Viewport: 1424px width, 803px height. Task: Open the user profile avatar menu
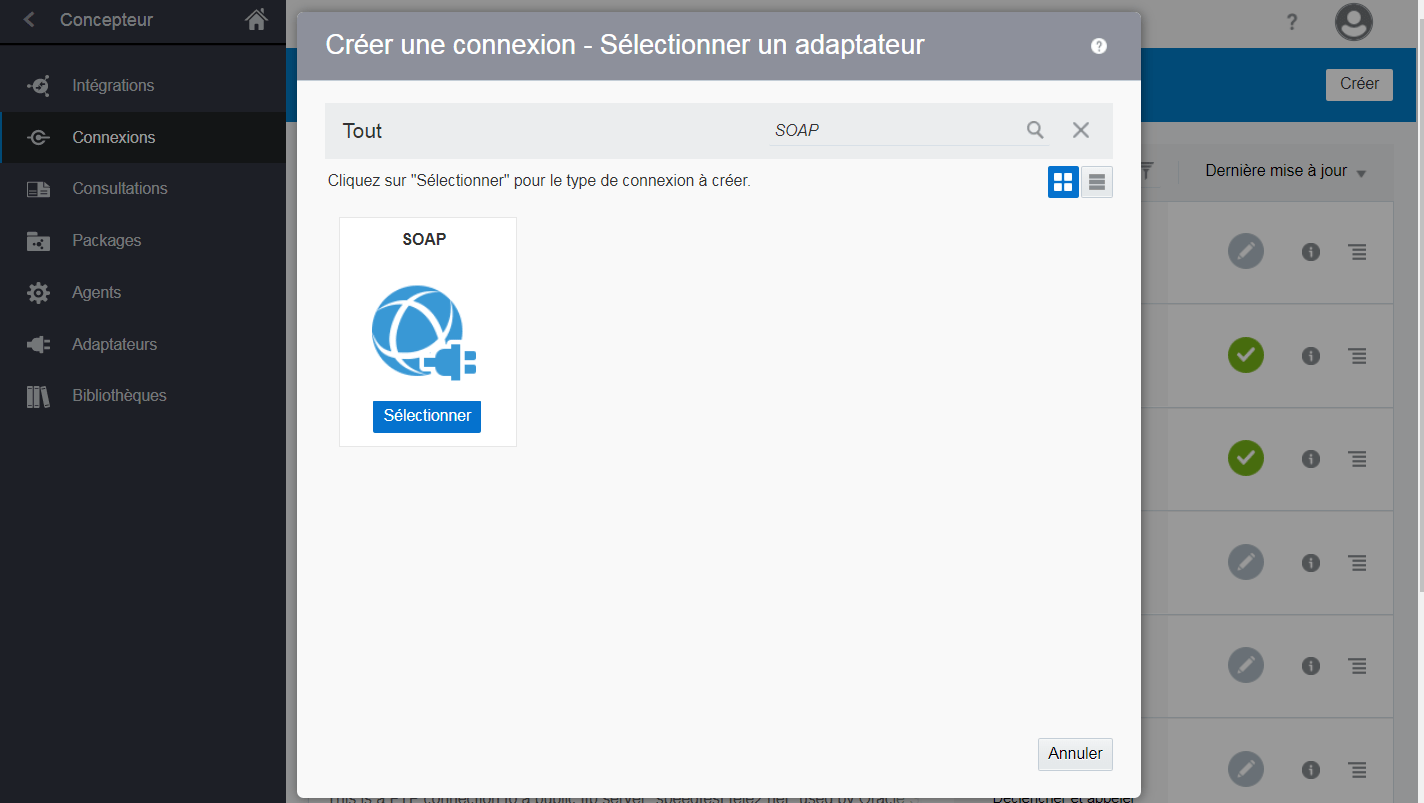(1354, 22)
